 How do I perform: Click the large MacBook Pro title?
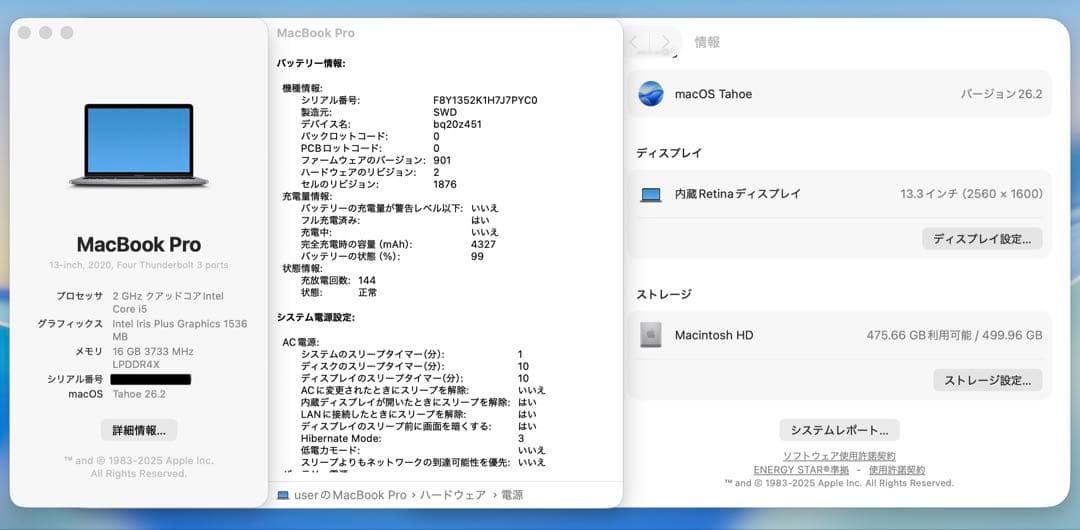139,244
